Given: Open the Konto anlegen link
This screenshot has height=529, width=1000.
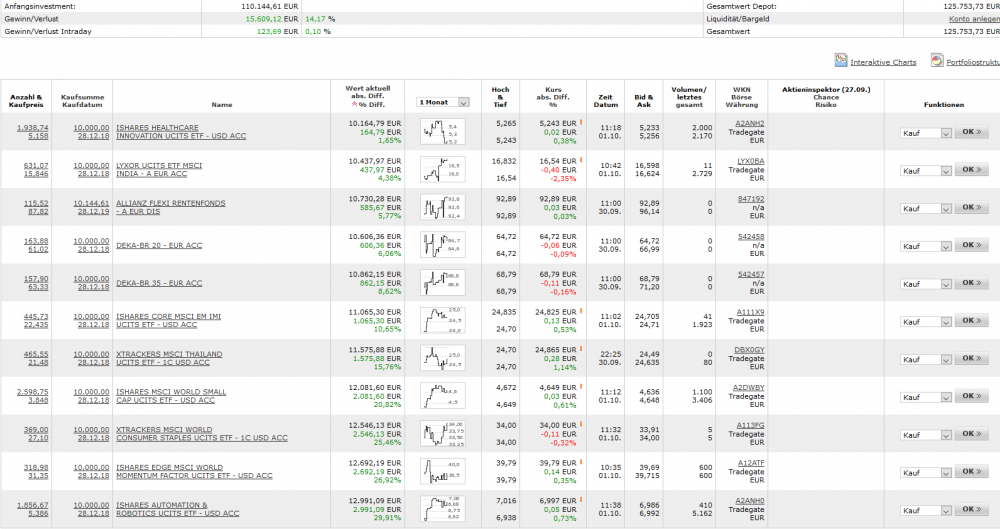Looking at the screenshot, I should pos(974,19).
